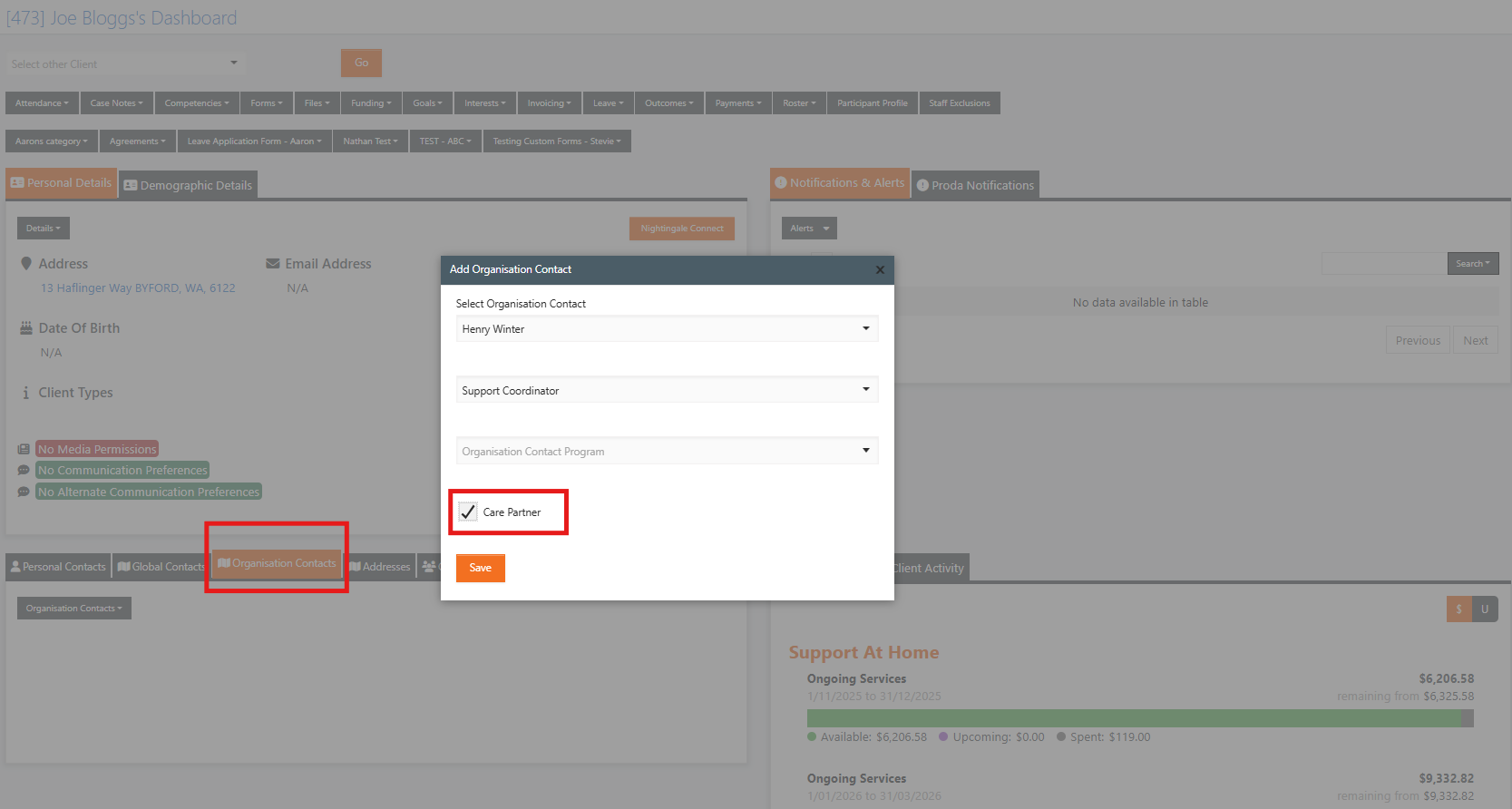Open the Invoicing menu
Image resolution: width=1512 pixels, height=809 pixels.
click(x=550, y=103)
